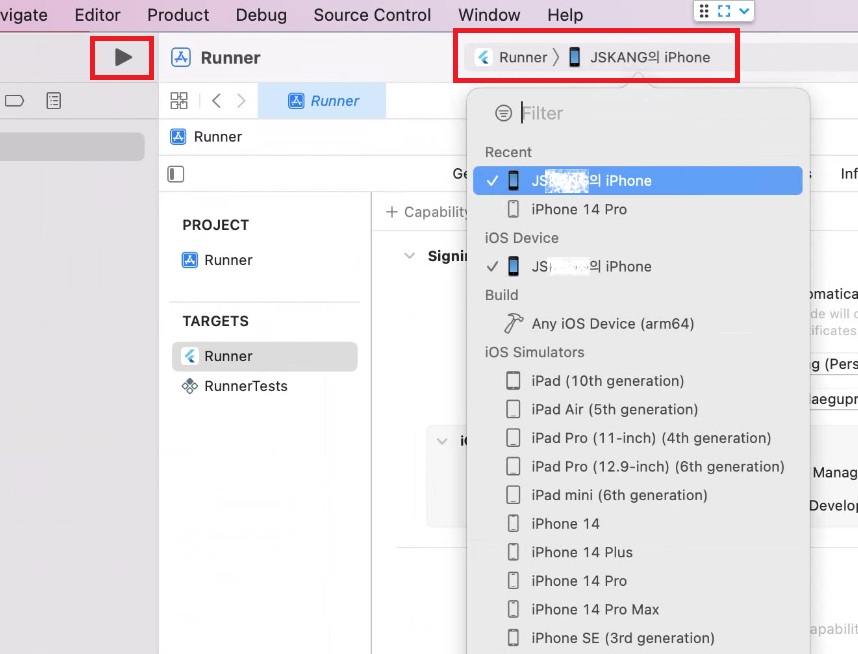Choose iPad (10th generation) simulator

[x=637, y=381]
